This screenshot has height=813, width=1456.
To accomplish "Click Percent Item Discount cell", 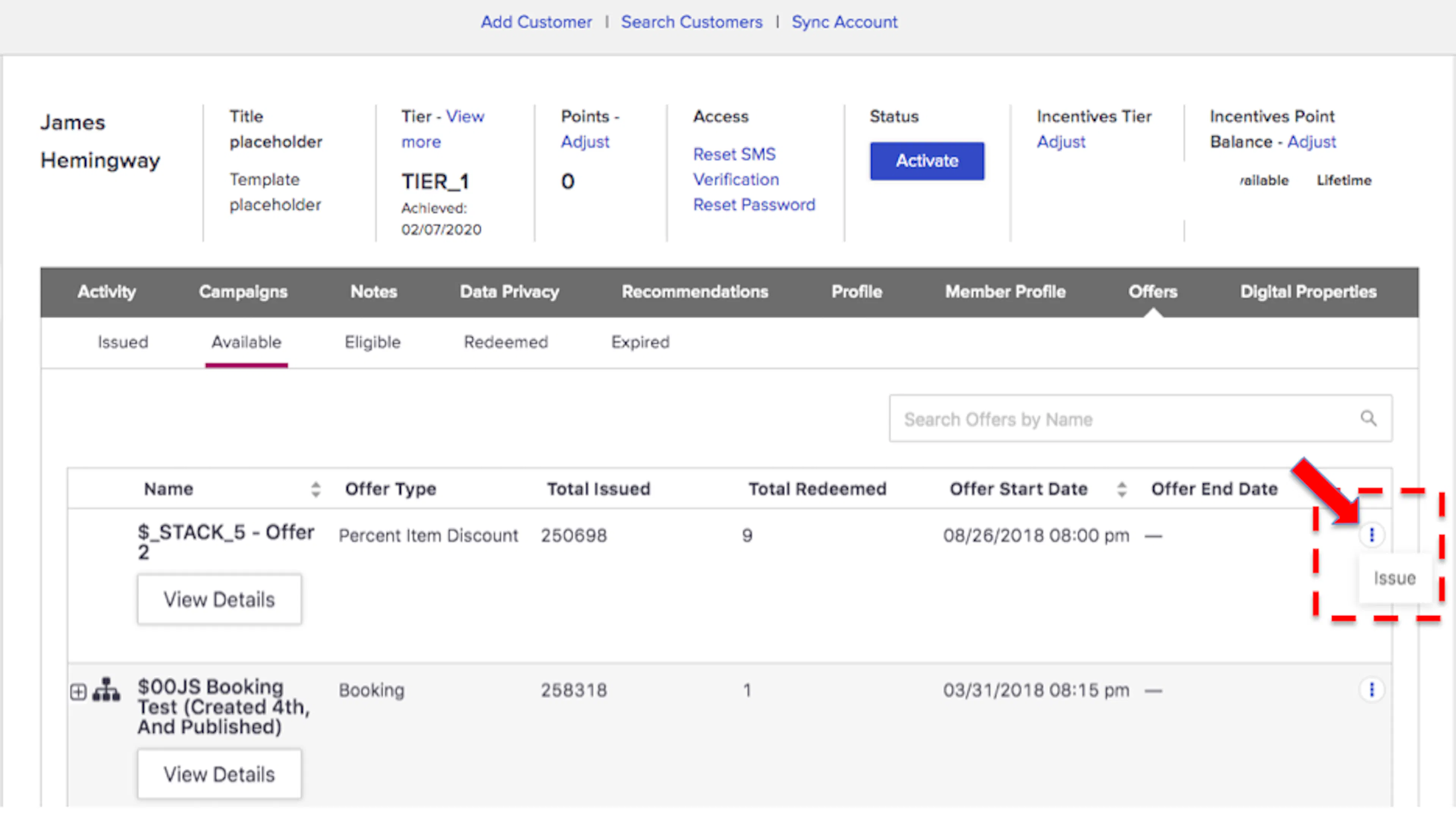I will click(x=428, y=535).
